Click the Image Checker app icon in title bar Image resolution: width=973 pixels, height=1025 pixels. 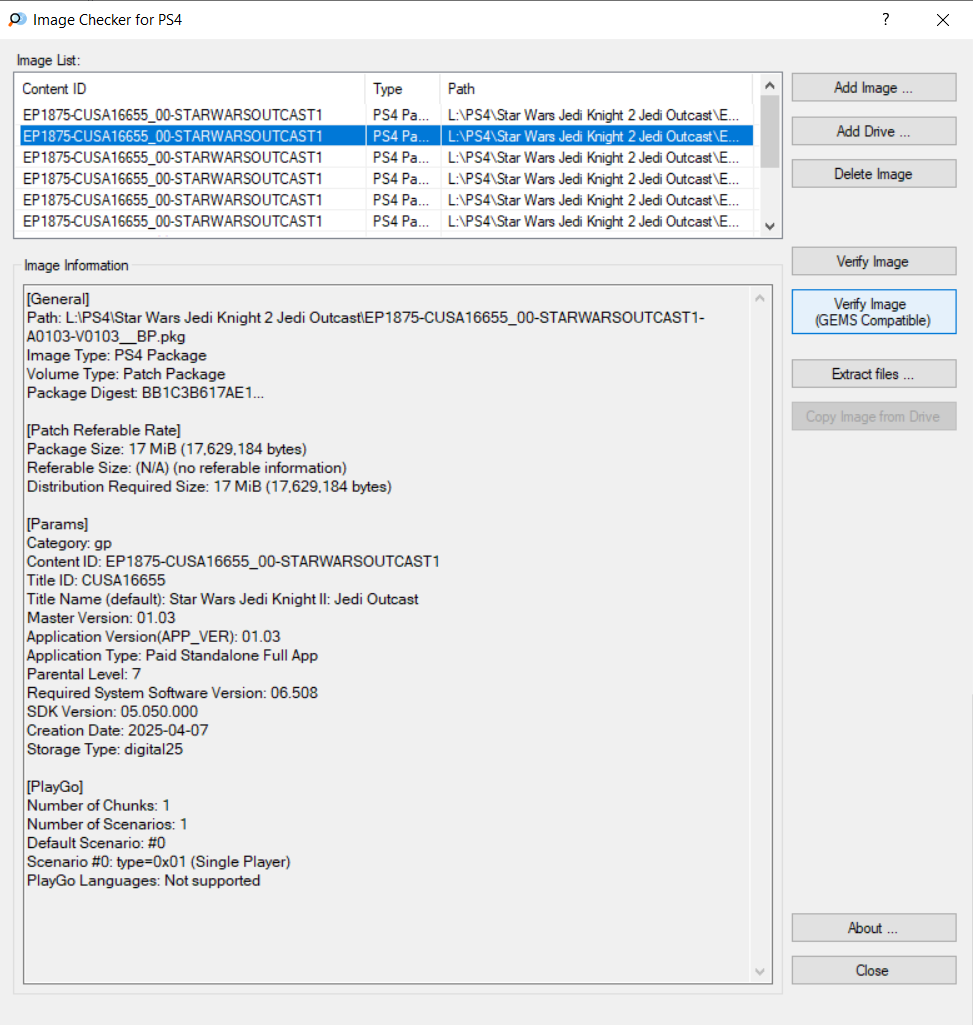[17, 19]
